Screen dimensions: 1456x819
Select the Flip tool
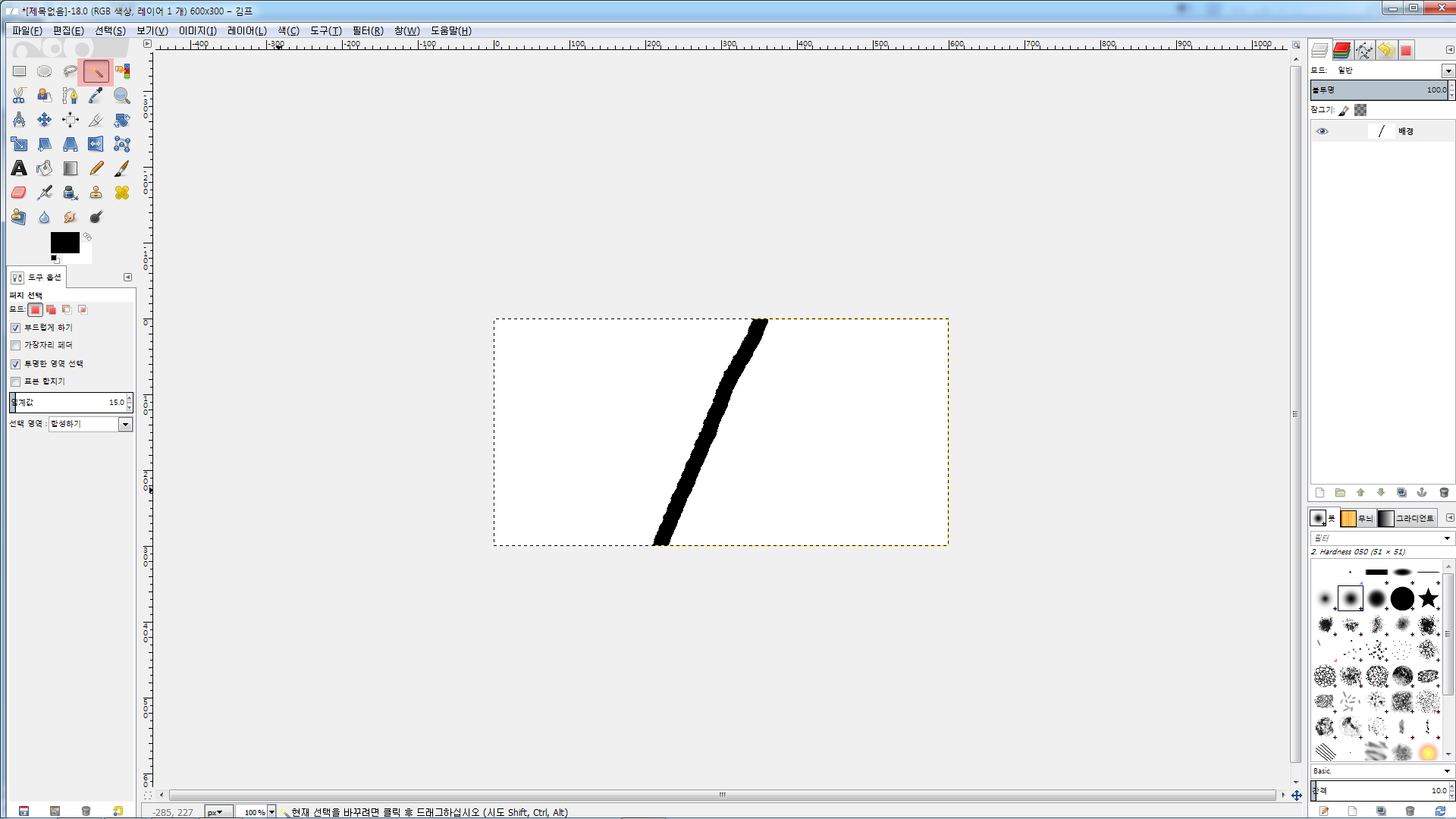96,144
